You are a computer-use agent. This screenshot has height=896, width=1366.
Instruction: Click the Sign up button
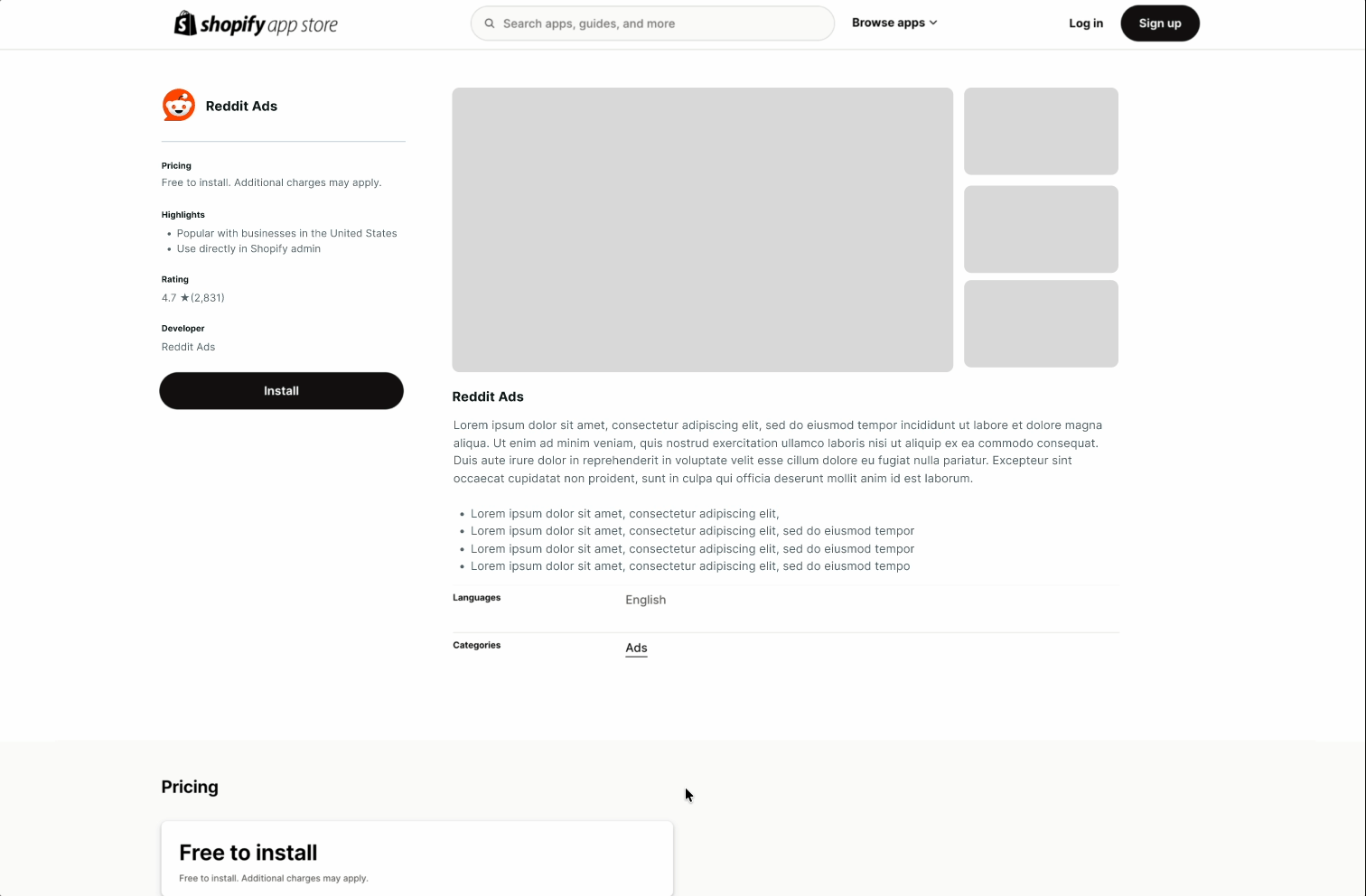(1160, 23)
